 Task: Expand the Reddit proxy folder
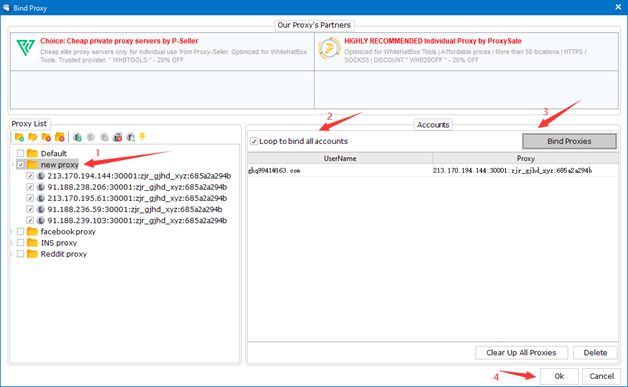pyautogui.click(x=12, y=254)
